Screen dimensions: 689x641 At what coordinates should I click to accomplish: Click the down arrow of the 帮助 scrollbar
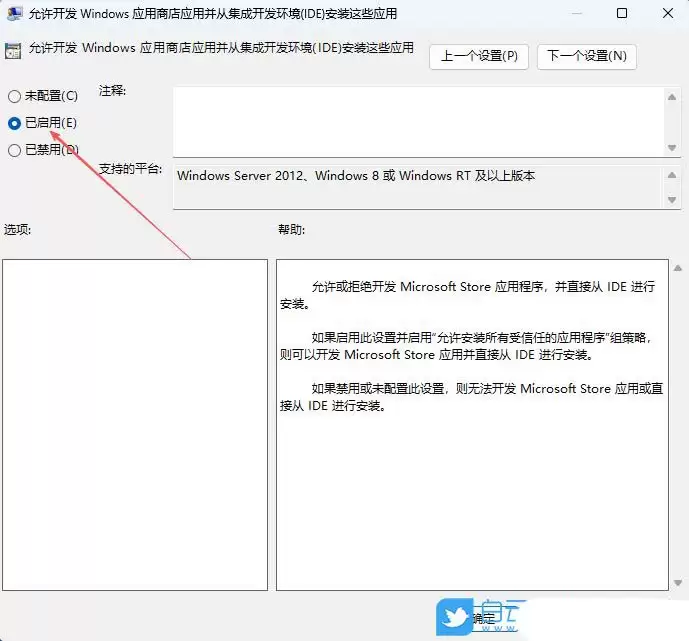(x=678, y=583)
